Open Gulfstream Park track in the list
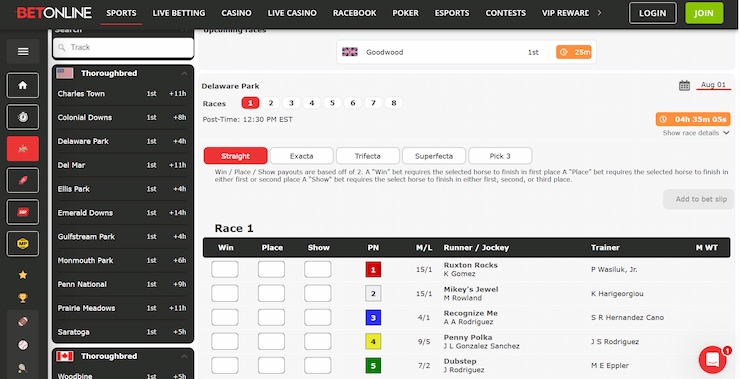 tap(122, 236)
